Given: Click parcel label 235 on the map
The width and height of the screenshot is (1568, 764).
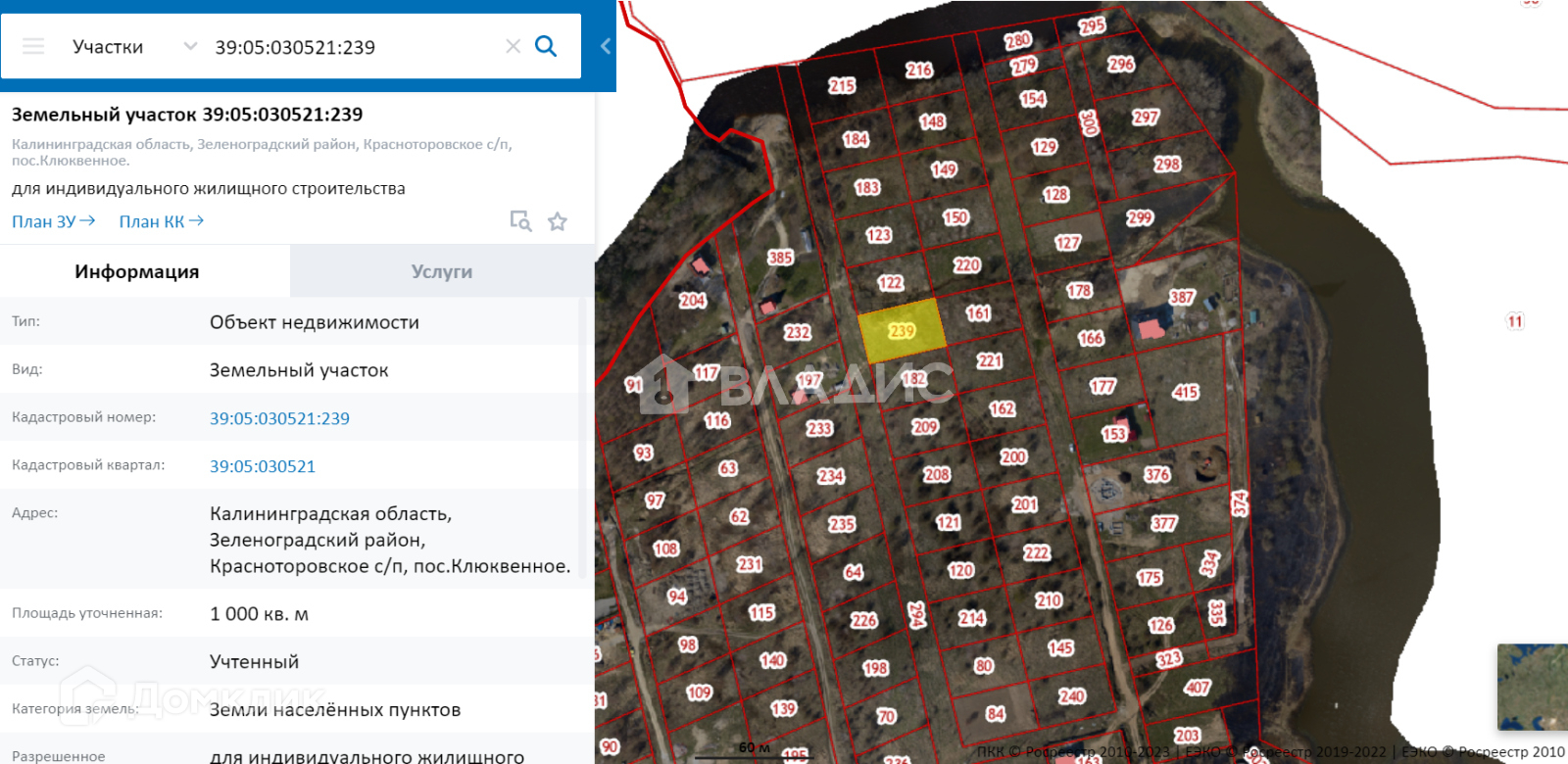Looking at the screenshot, I should pos(842,524).
